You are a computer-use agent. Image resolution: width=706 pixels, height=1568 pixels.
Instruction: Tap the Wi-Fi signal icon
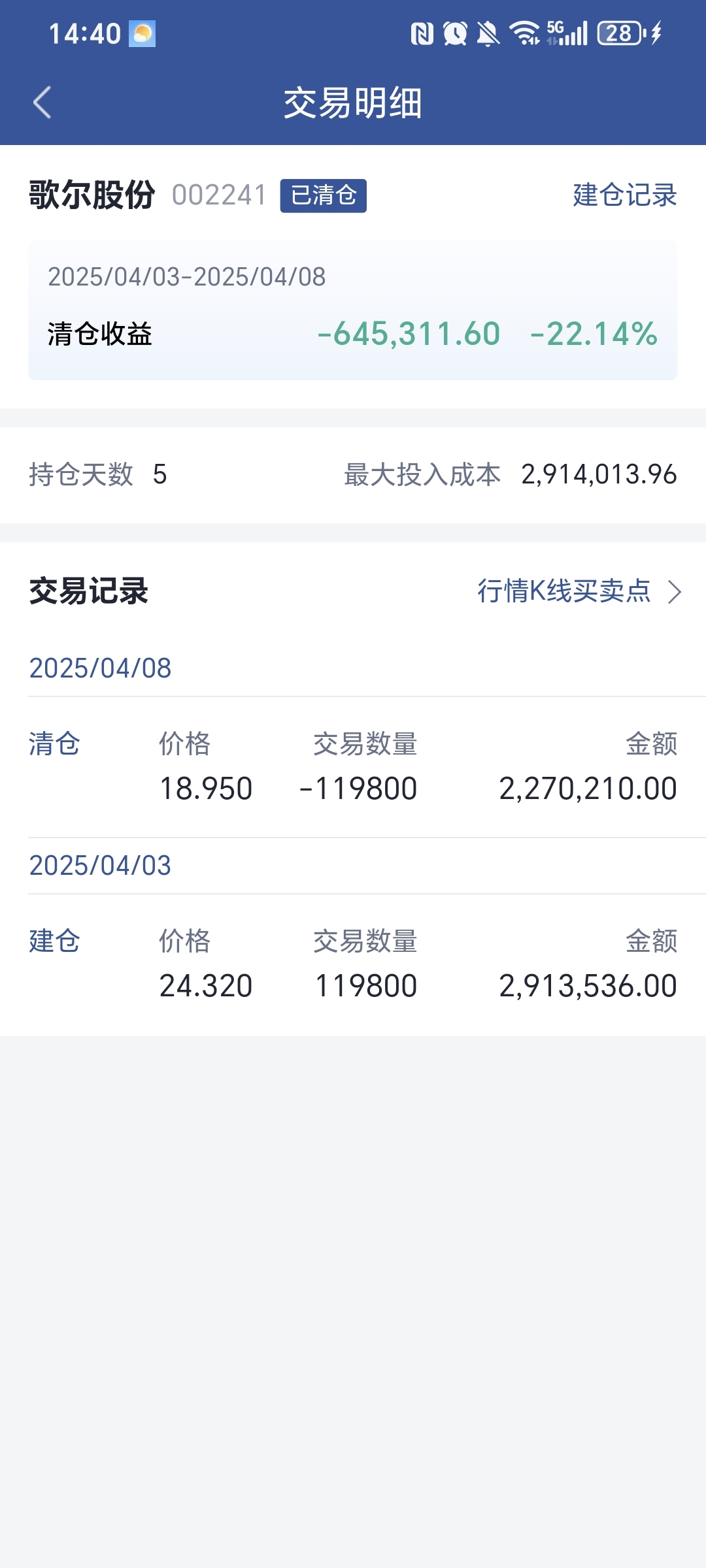[524, 33]
